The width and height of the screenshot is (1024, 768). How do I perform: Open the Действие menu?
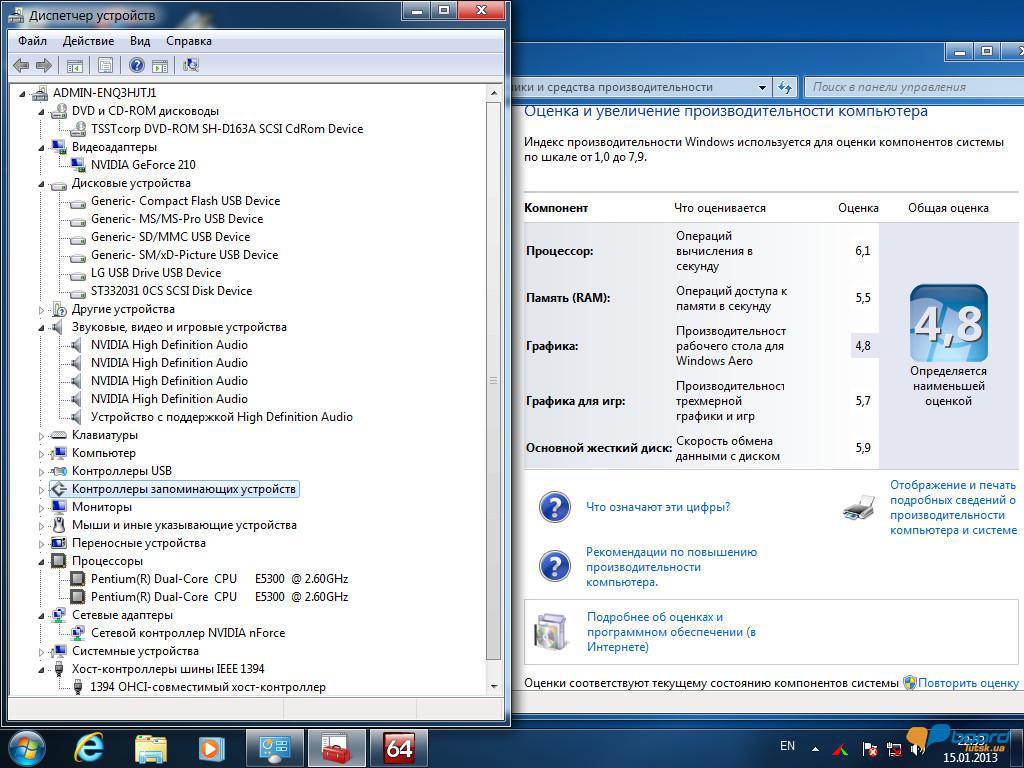(x=88, y=41)
